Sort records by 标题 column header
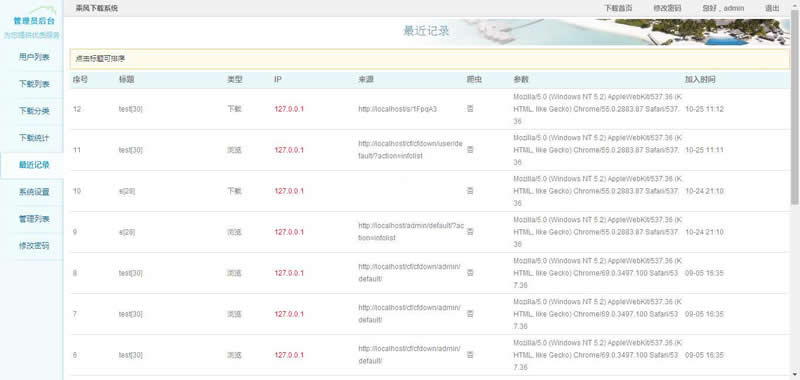Viewport: 800px width, 380px height. tap(127, 80)
